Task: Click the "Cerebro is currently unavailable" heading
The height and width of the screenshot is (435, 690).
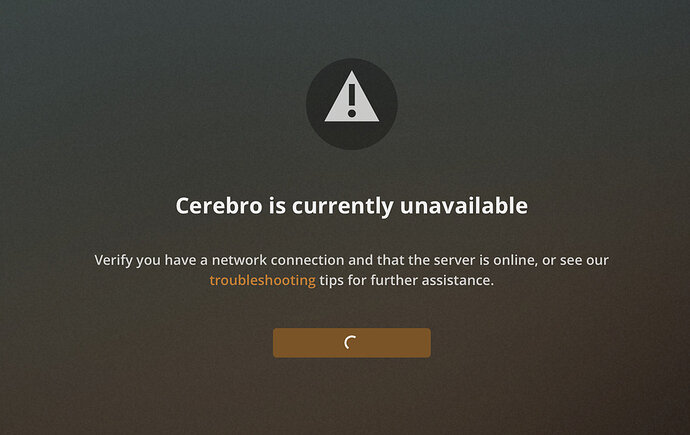Action: 352,206
